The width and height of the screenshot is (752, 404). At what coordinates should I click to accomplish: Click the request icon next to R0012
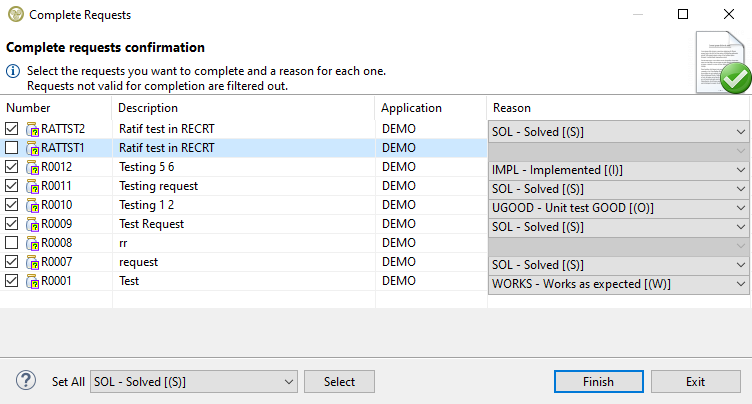click(x=32, y=167)
